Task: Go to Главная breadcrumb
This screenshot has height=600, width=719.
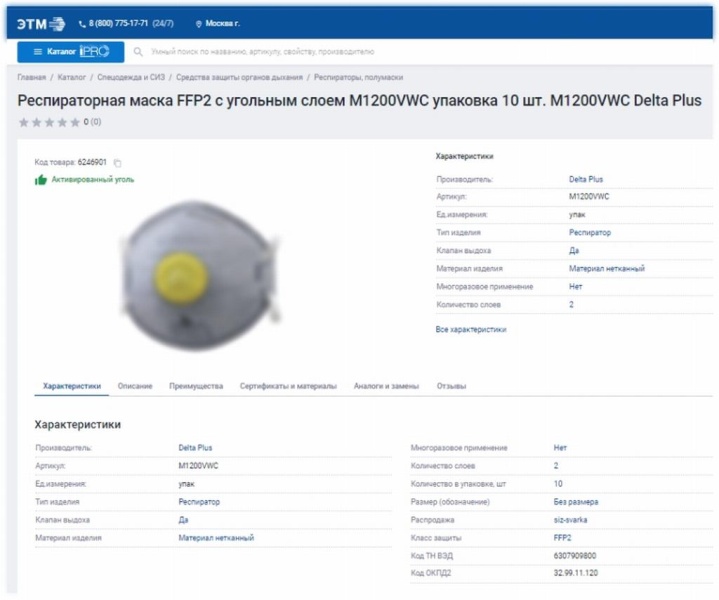Action: (32, 77)
